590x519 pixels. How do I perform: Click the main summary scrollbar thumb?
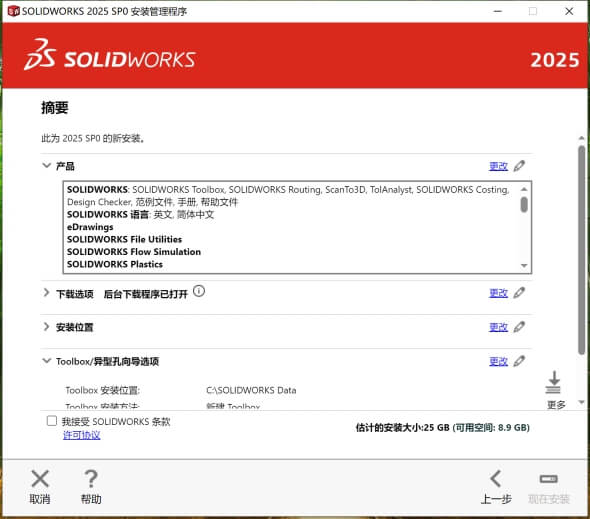[x=581, y=250]
